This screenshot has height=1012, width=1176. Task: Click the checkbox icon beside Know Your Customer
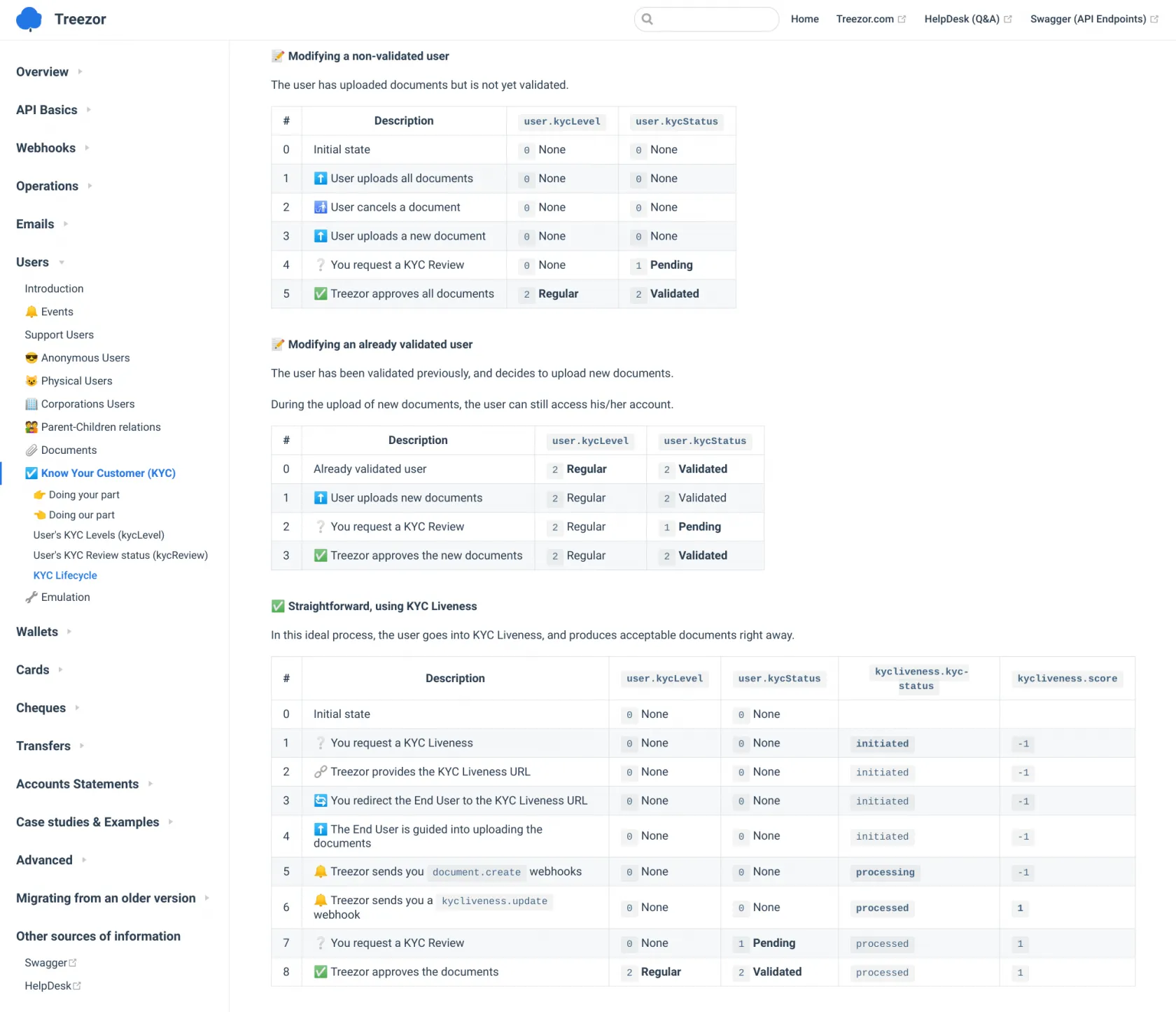tap(31, 473)
